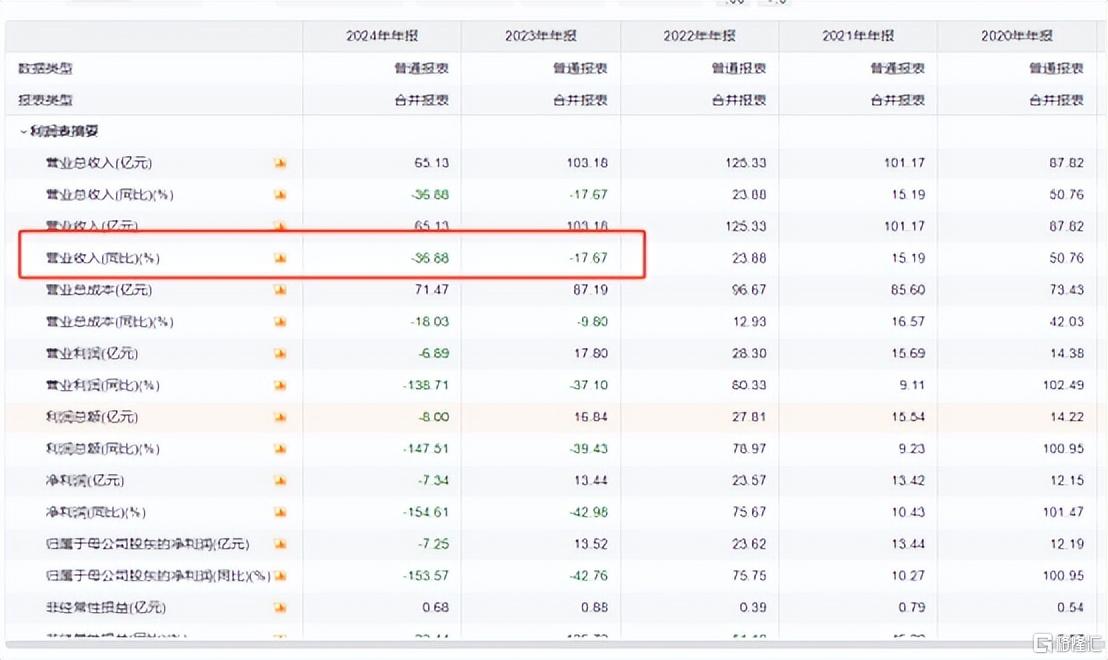Open chart icon for 利润总额(亿元) row
The image size is (1108, 660).
[x=281, y=418]
